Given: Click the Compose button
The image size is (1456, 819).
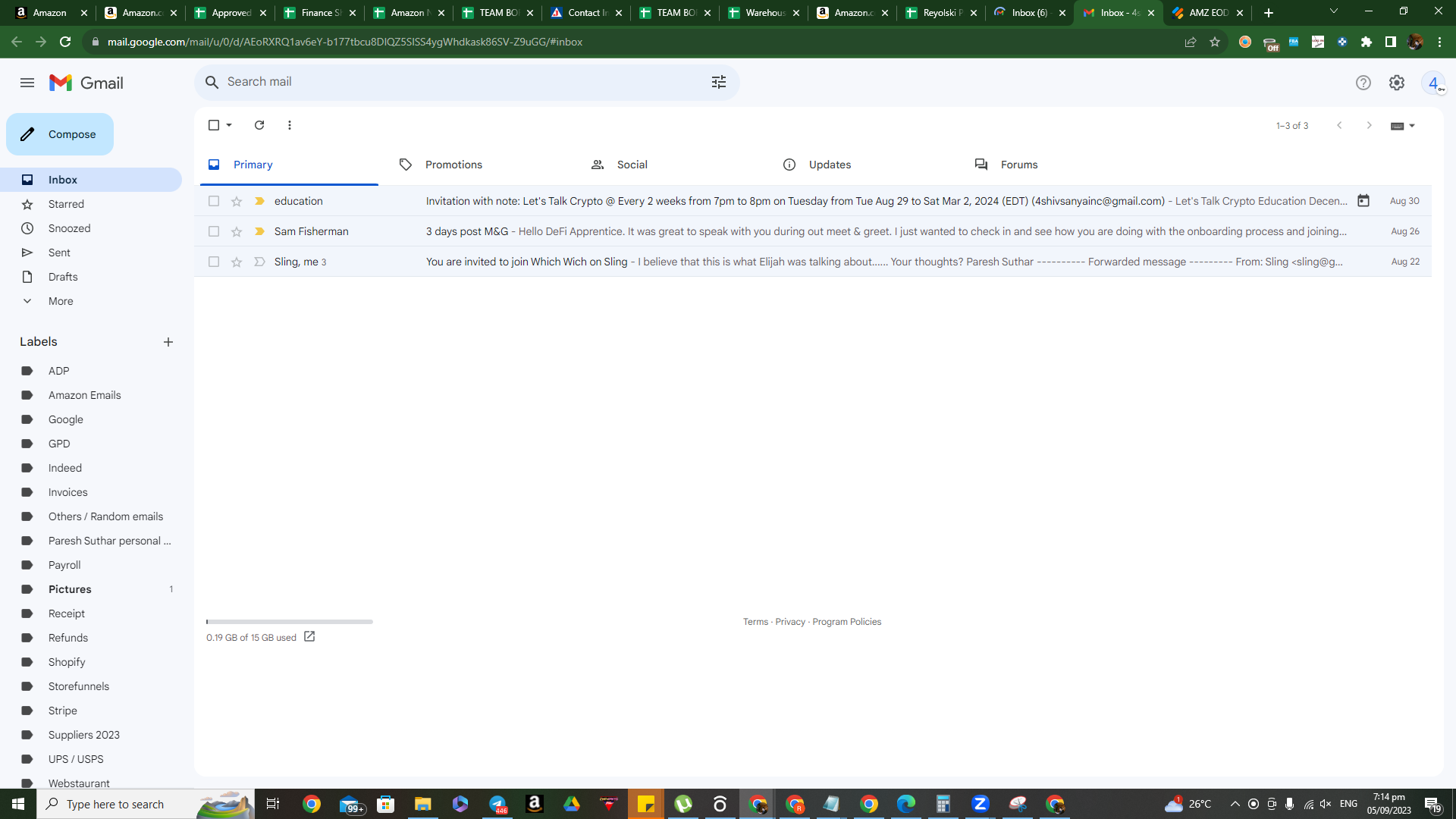Looking at the screenshot, I should click(60, 134).
